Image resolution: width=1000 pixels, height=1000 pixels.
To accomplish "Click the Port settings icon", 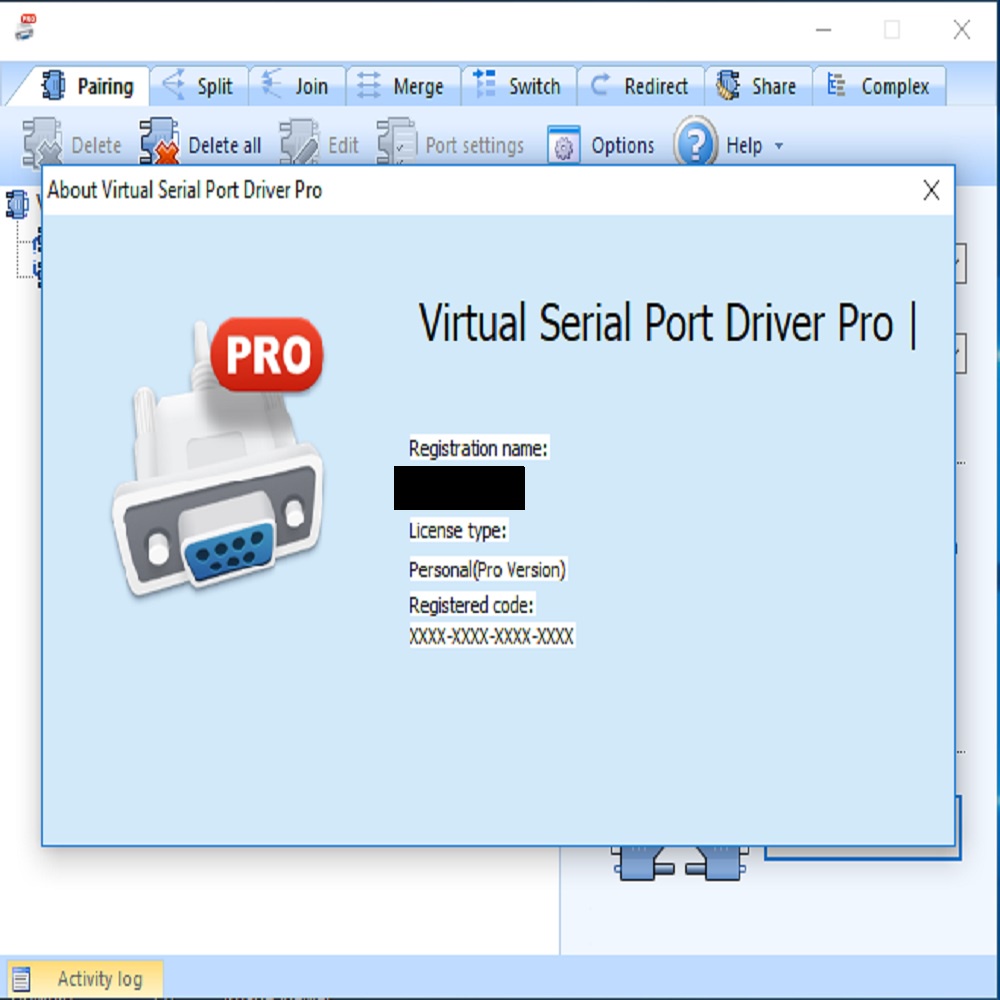I will 396,141.
